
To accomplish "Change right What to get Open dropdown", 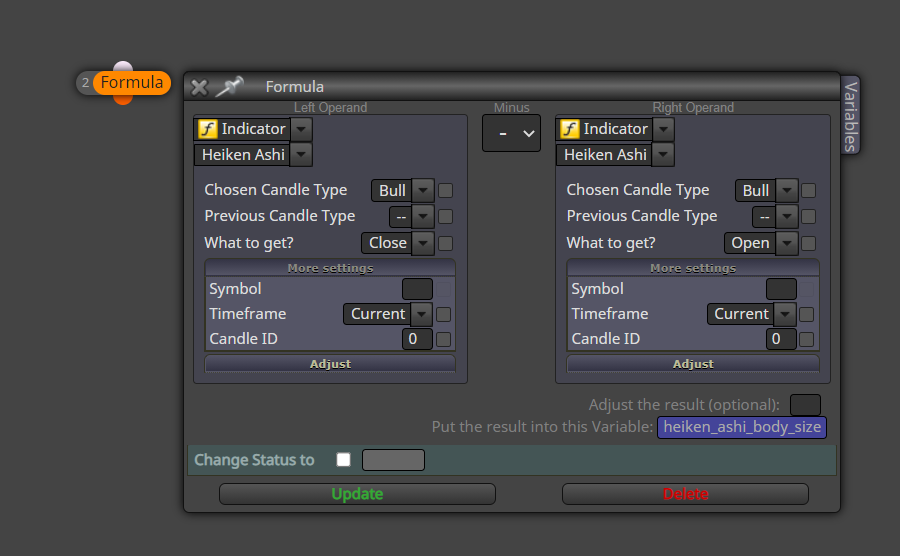I will 787,243.
